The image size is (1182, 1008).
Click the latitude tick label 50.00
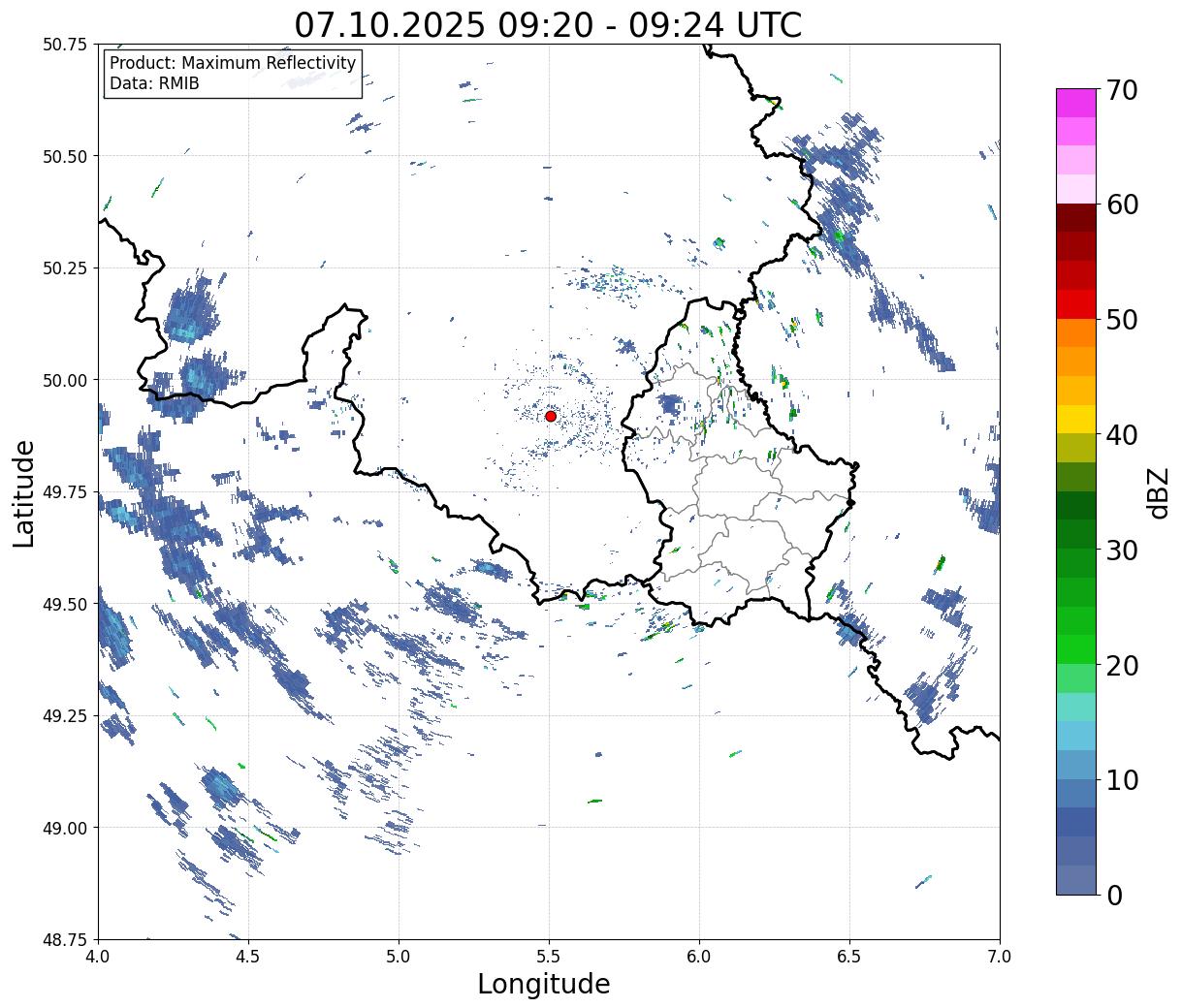tap(65, 380)
